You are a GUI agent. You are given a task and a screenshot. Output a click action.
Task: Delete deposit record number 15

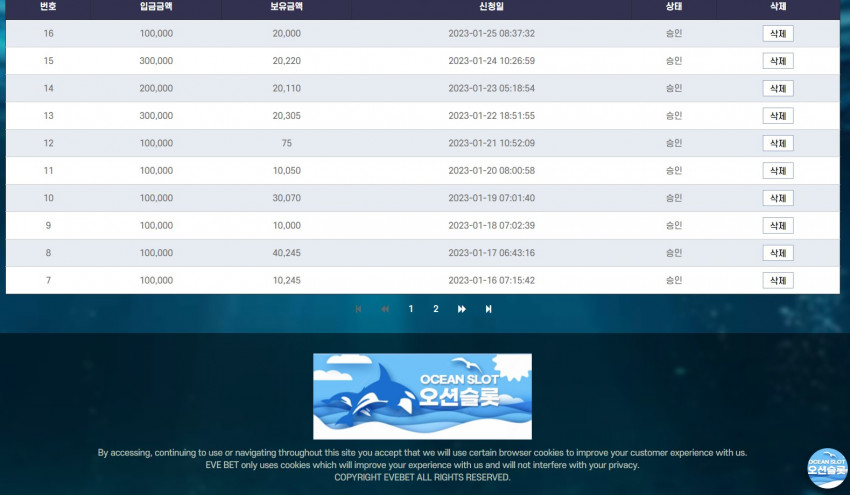point(778,61)
